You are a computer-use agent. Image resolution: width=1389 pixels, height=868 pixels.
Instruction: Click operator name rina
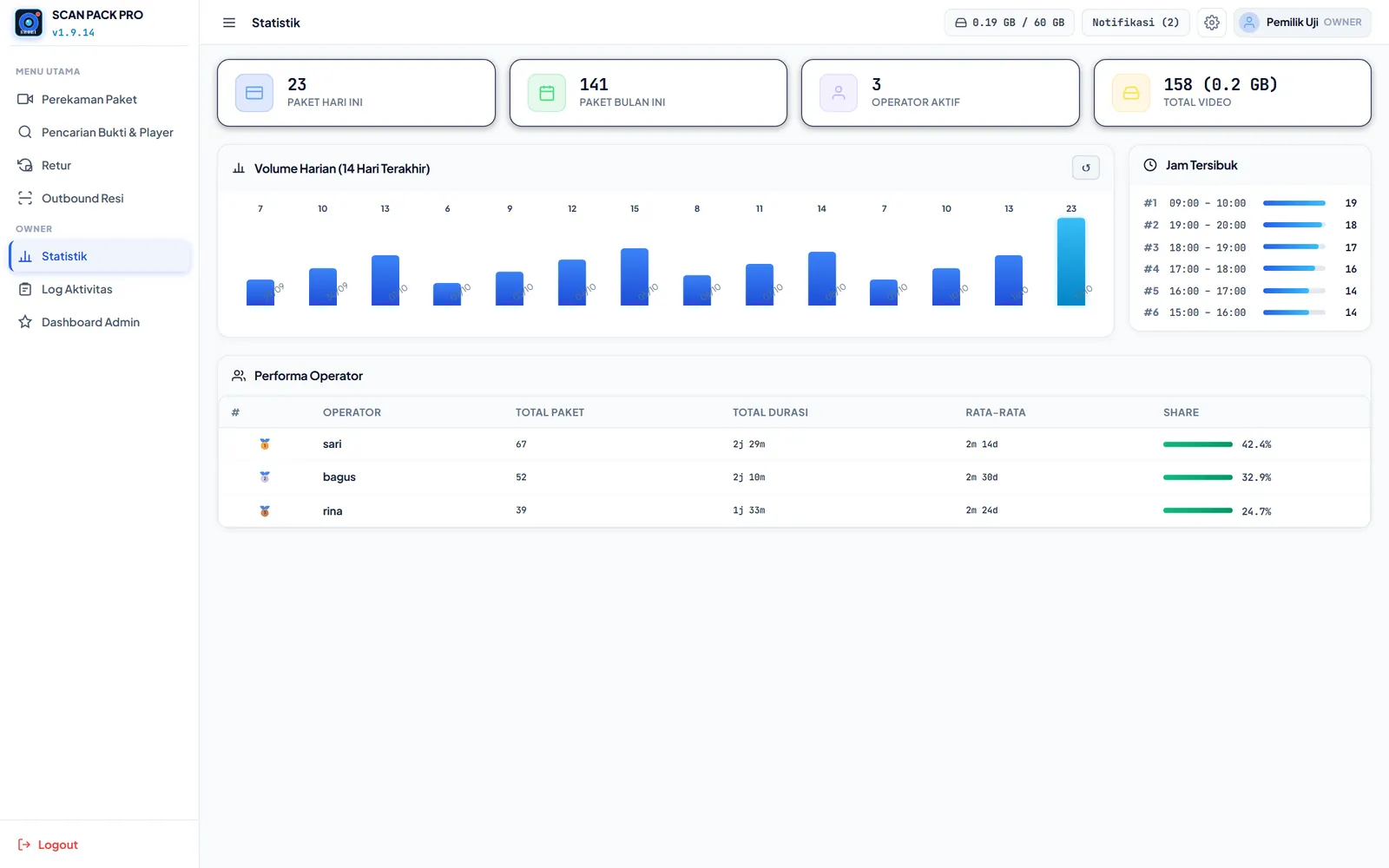click(332, 510)
